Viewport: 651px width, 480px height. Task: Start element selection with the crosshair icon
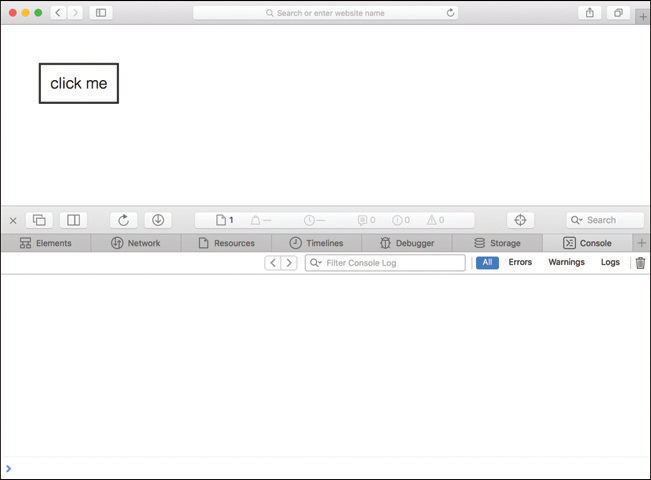520,220
